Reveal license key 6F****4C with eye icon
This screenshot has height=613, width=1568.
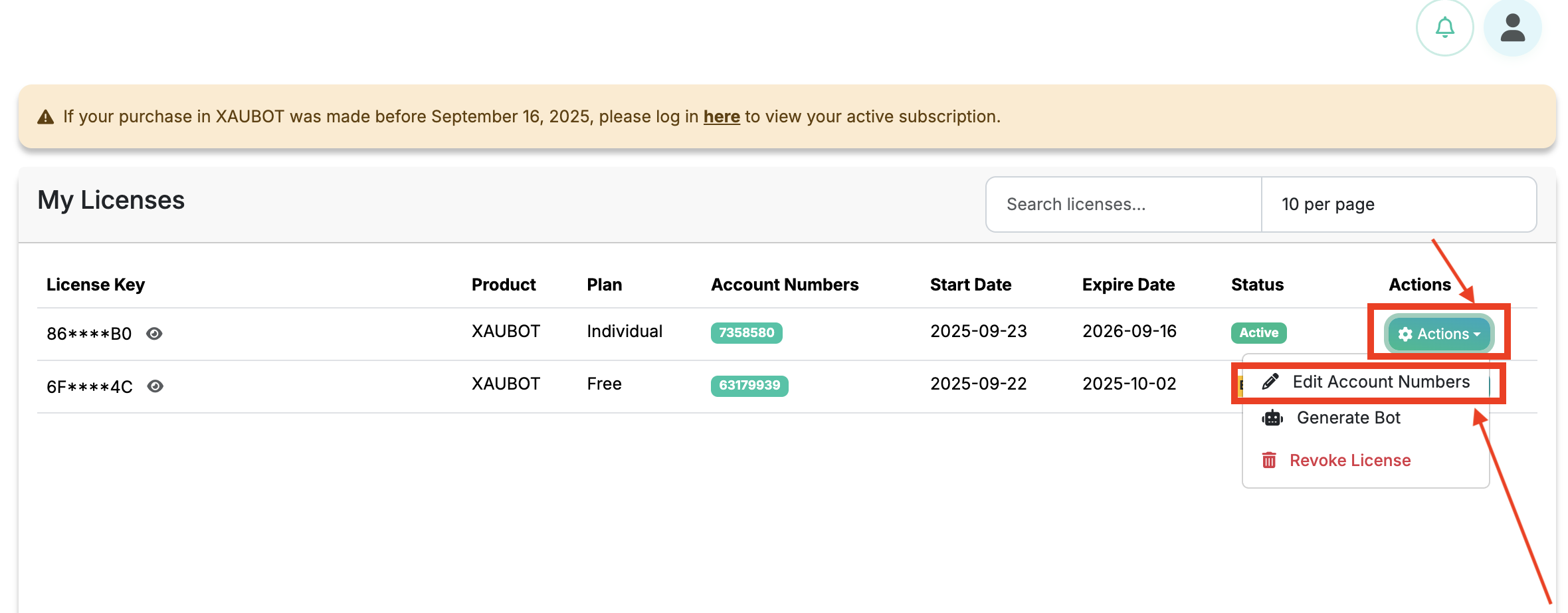pos(155,386)
